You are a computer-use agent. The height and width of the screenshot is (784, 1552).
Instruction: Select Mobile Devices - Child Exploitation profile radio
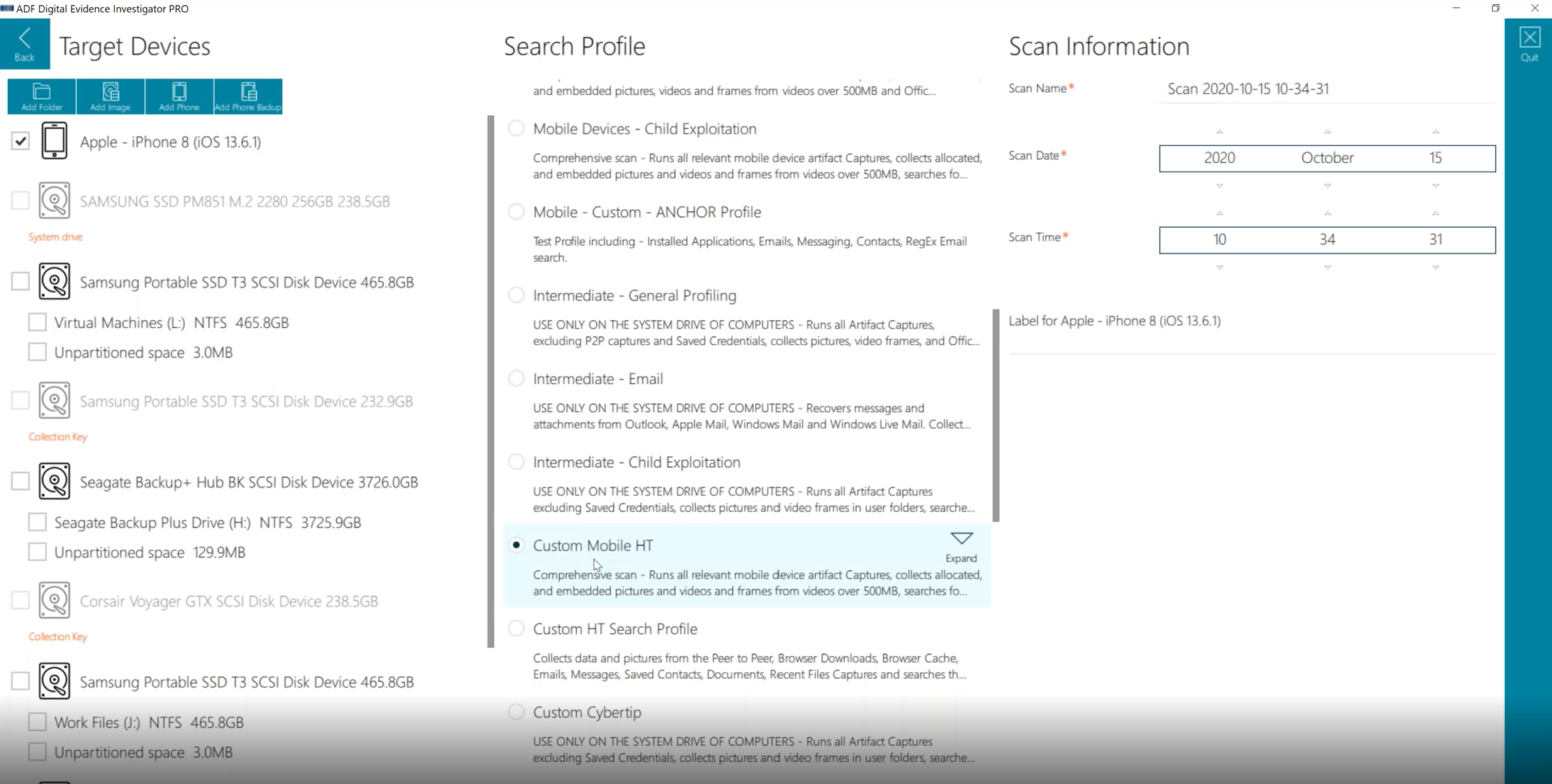[x=516, y=128]
